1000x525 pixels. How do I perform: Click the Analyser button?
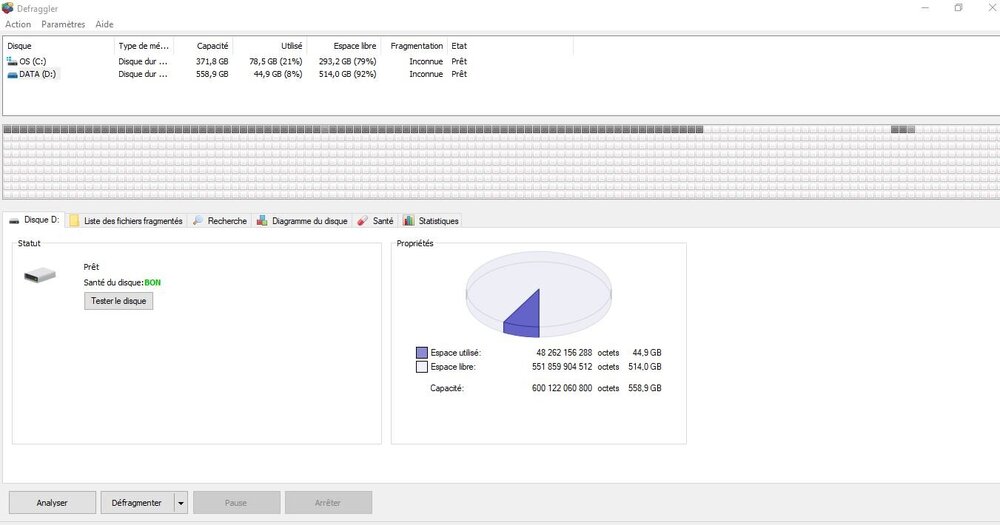click(x=52, y=503)
